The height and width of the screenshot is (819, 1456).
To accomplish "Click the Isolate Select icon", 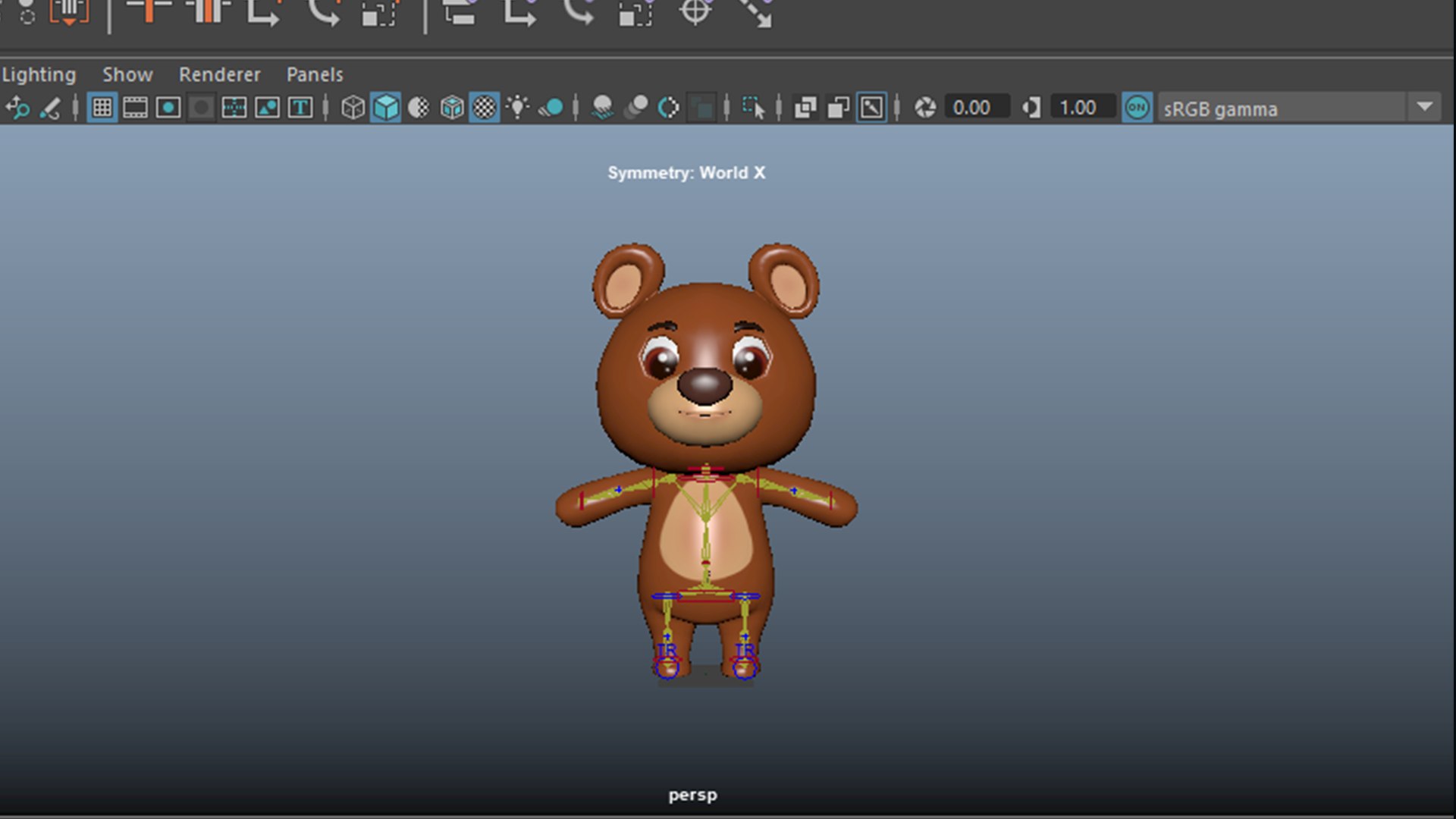I will point(753,108).
